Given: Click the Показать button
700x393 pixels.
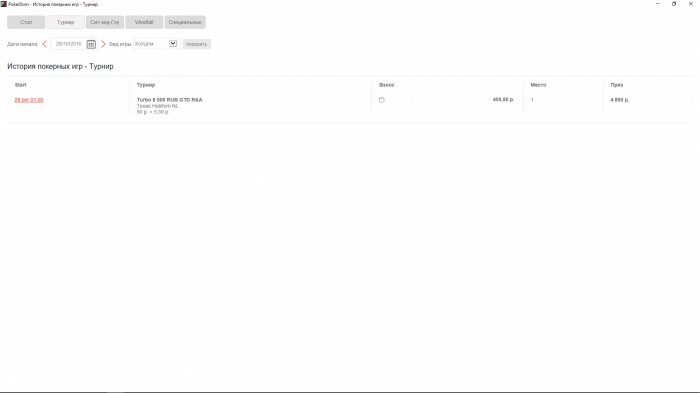Looking at the screenshot, I should [x=196, y=44].
